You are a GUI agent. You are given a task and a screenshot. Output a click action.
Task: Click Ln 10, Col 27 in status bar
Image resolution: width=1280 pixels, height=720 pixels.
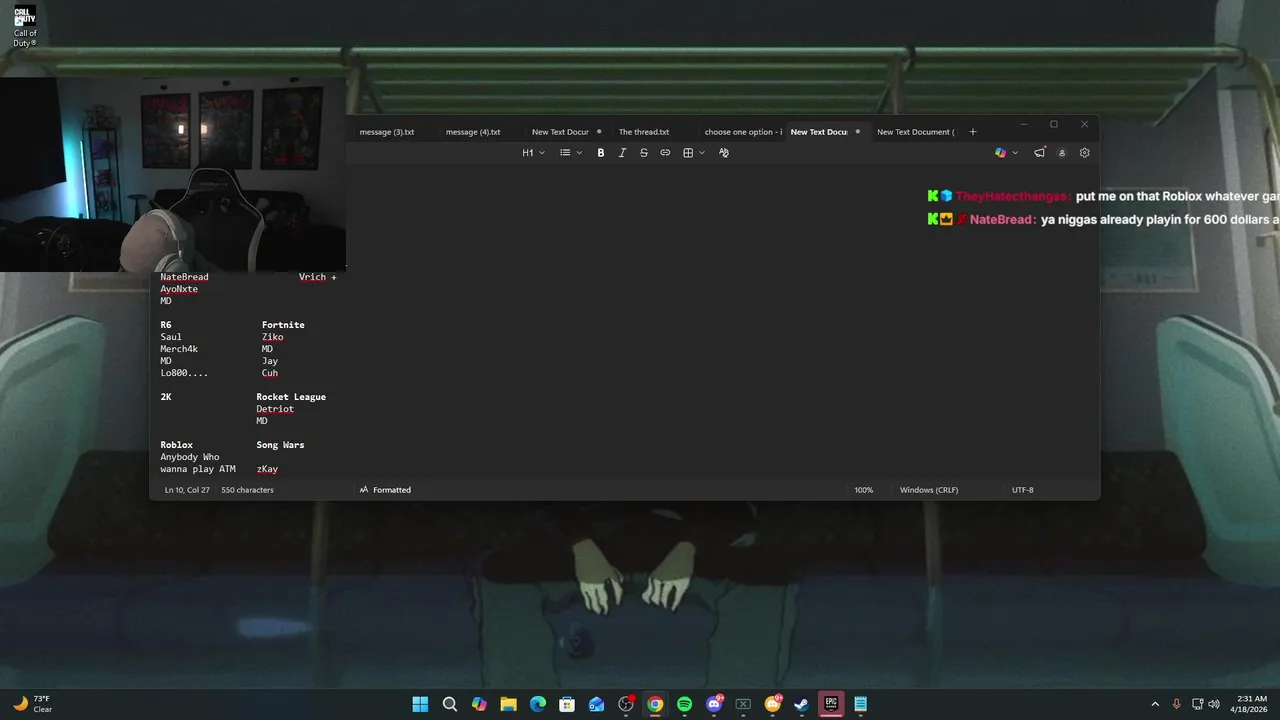pos(187,490)
